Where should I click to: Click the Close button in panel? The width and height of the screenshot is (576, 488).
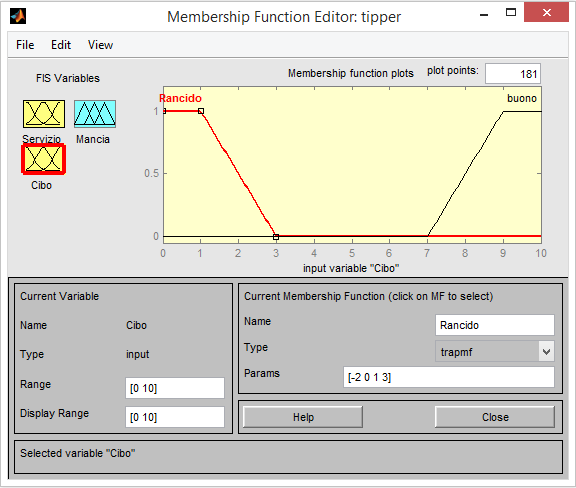coord(495,417)
